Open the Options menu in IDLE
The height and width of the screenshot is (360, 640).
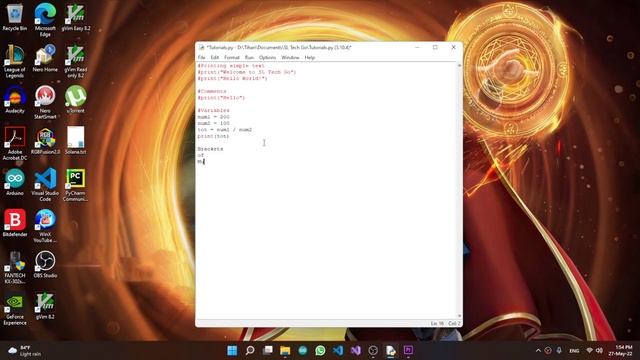pos(267,58)
